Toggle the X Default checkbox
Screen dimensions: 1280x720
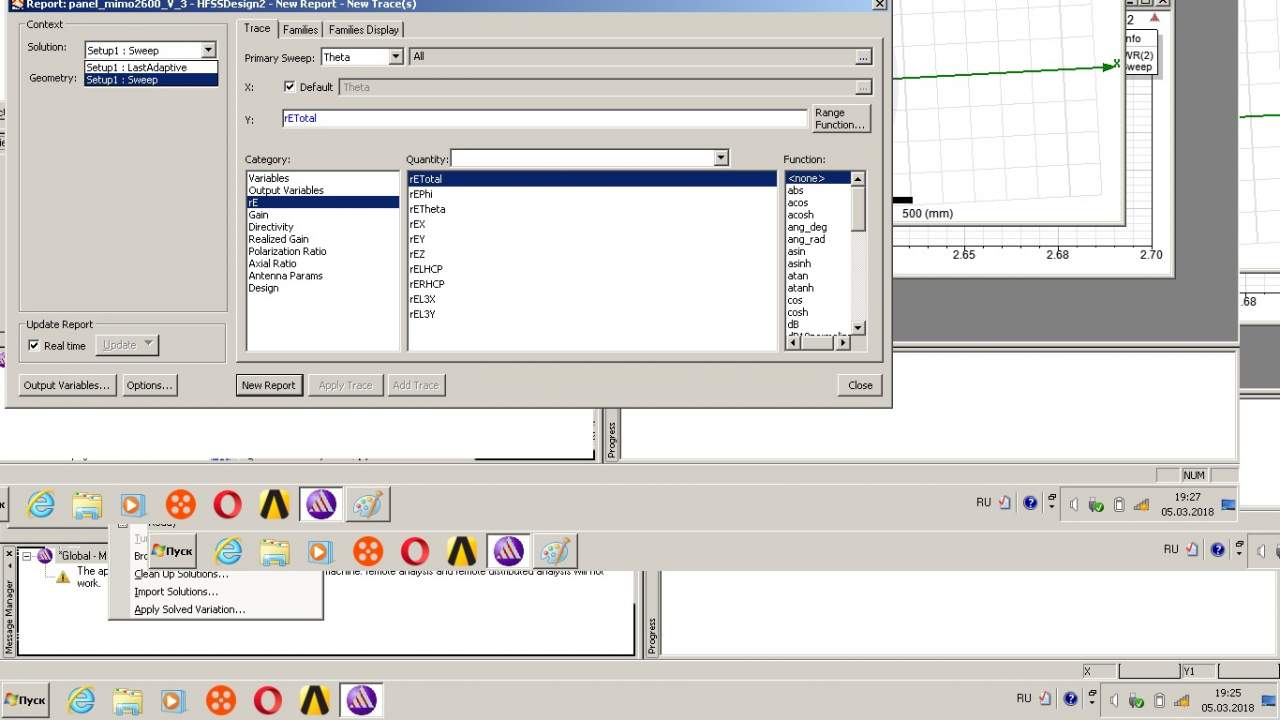290,87
